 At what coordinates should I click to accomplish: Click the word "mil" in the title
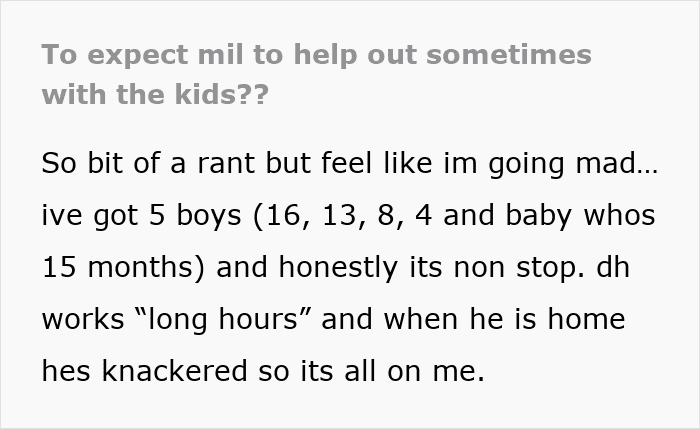226,55
